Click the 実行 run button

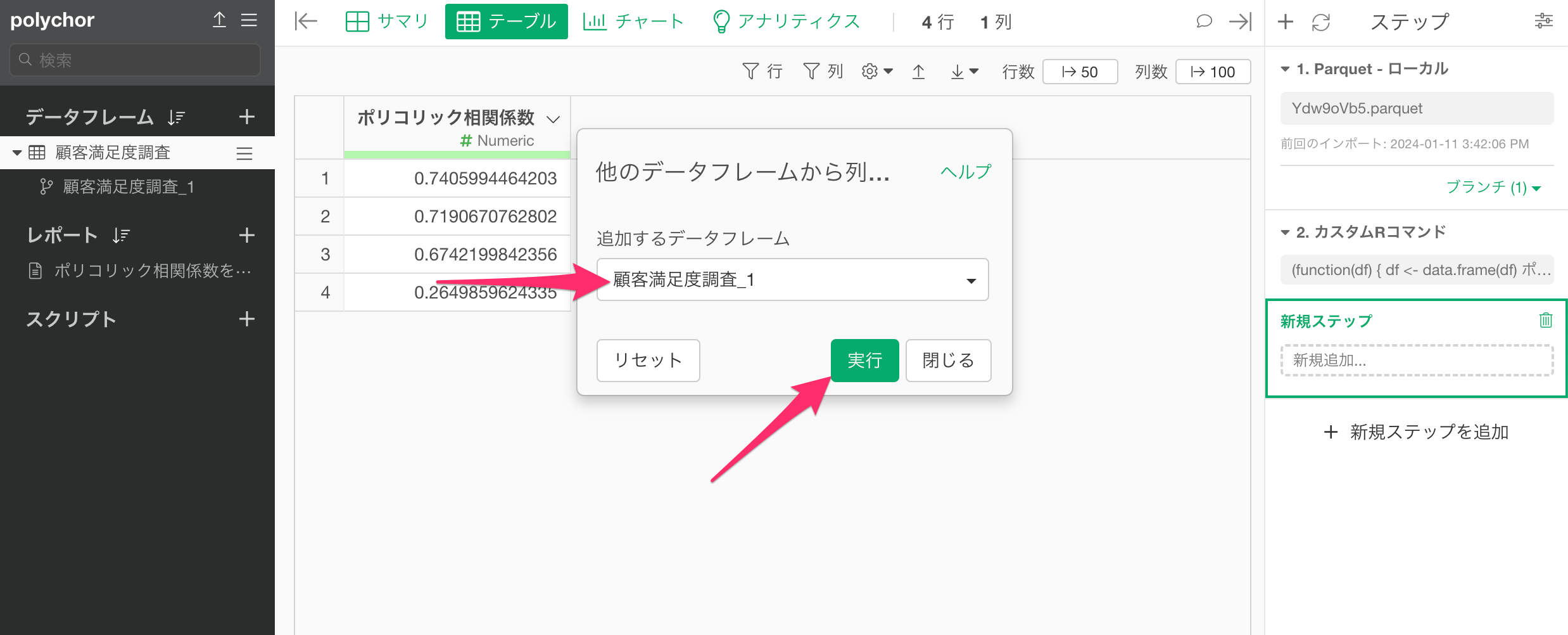864,361
